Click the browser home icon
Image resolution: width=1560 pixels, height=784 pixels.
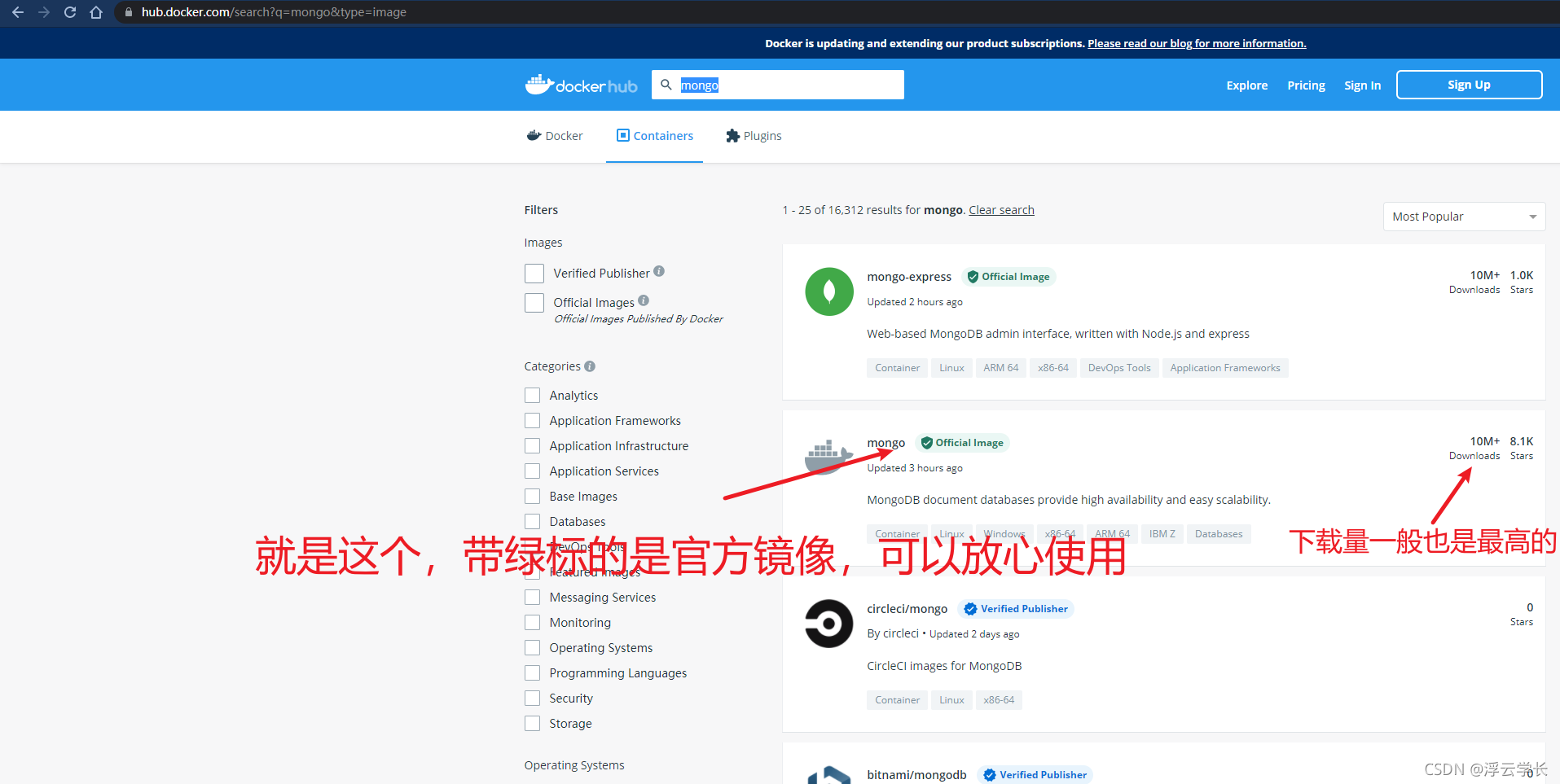pyautogui.click(x=96, y=12)
